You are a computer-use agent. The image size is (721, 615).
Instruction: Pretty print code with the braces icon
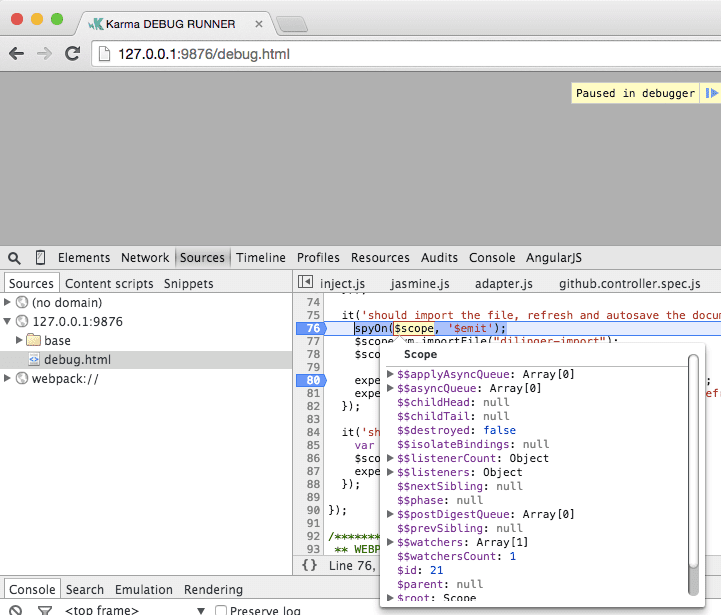(309, 565)
